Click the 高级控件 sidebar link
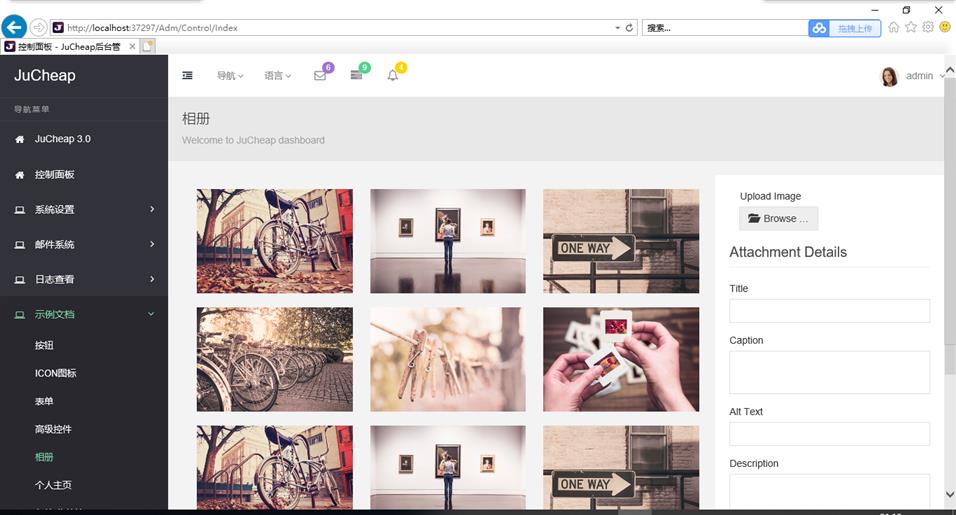The image size is (956, 515). [x=53, y=429]
